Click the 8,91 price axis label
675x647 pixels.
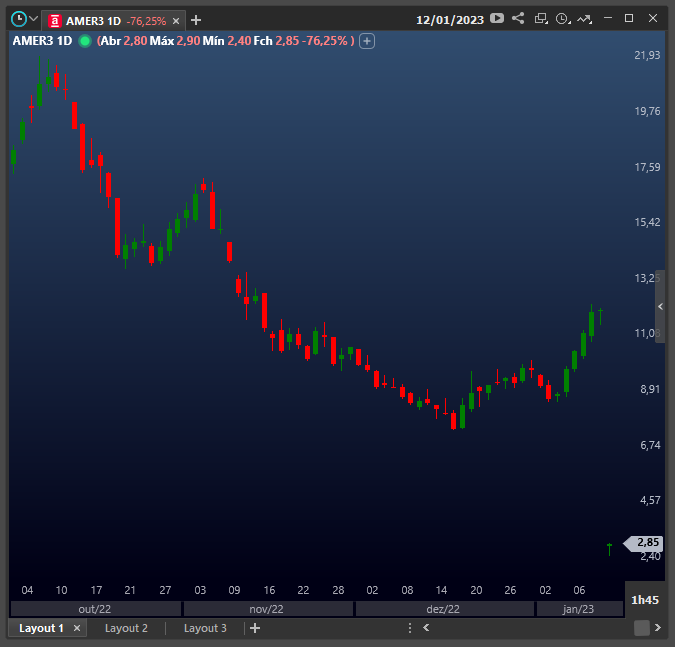click(650, 389)
